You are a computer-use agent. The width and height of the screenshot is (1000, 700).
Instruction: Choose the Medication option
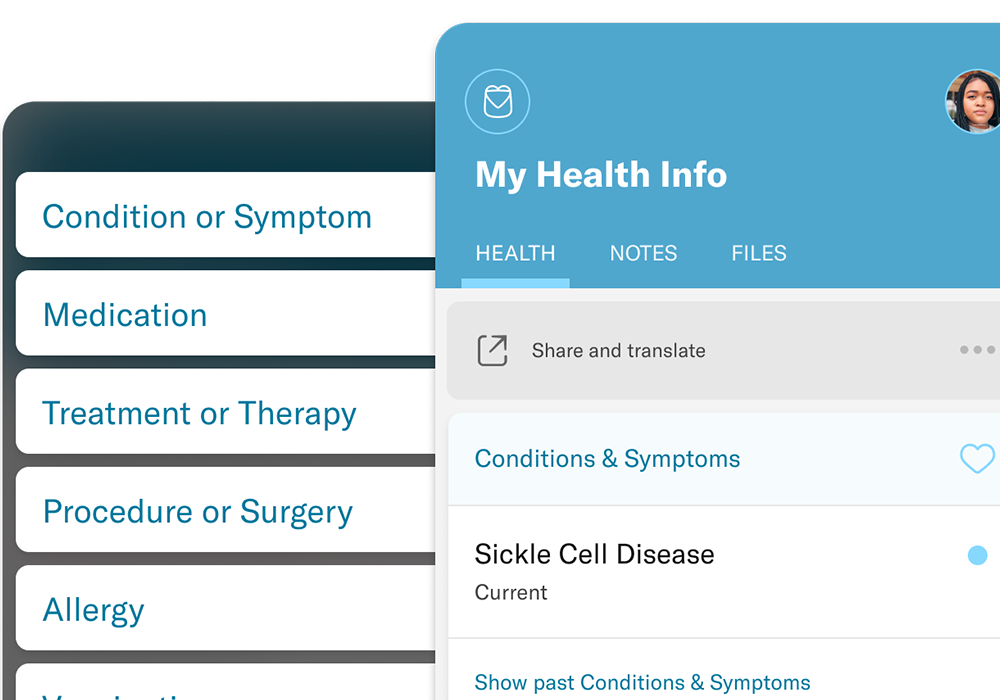pyautogui.click(x=125, y=315)
